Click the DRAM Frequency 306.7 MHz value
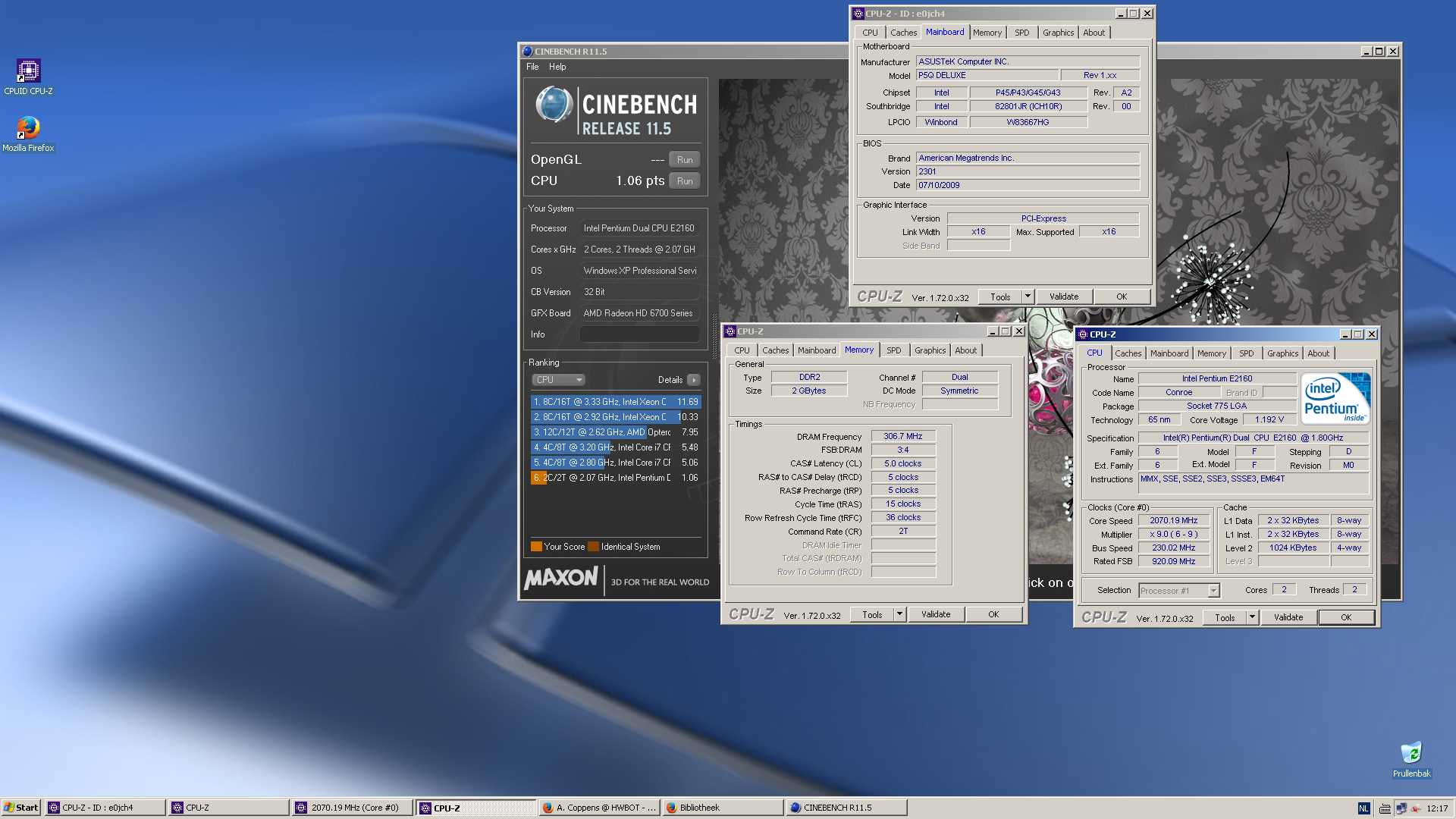 tap(903, 437)
